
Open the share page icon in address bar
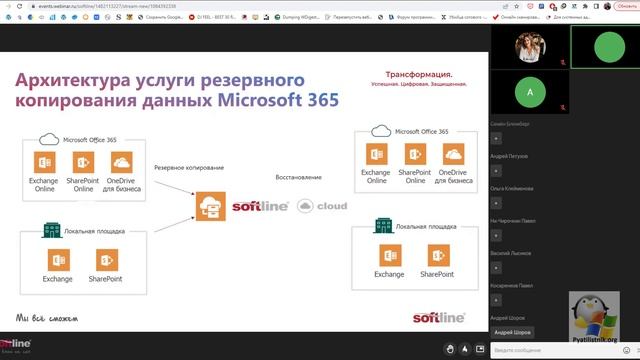tap(506, 6)
